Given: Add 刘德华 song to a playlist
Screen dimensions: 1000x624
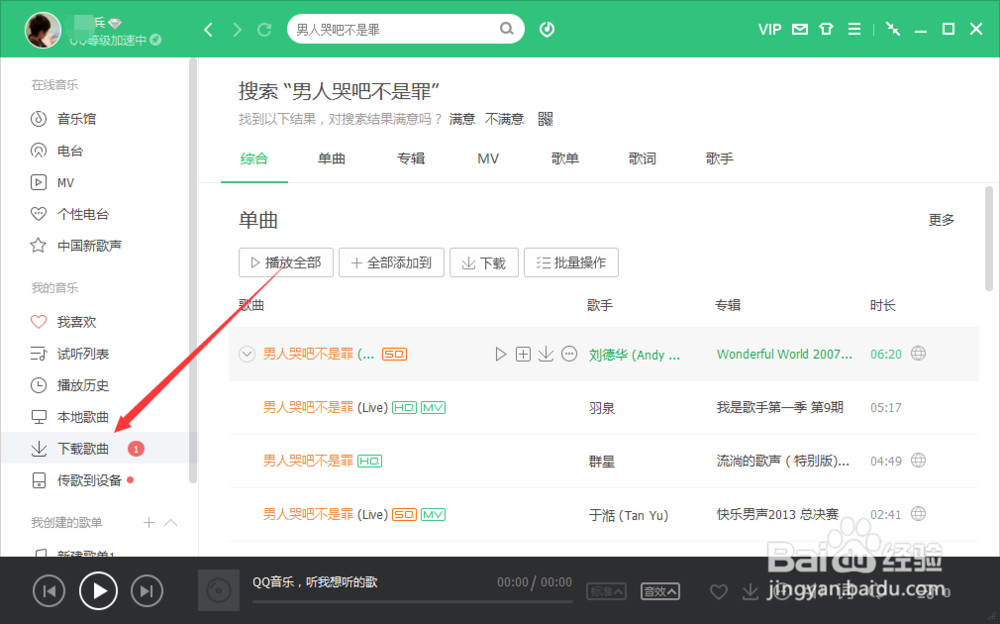Looking at the screenshot, I should tap(523, 354).
